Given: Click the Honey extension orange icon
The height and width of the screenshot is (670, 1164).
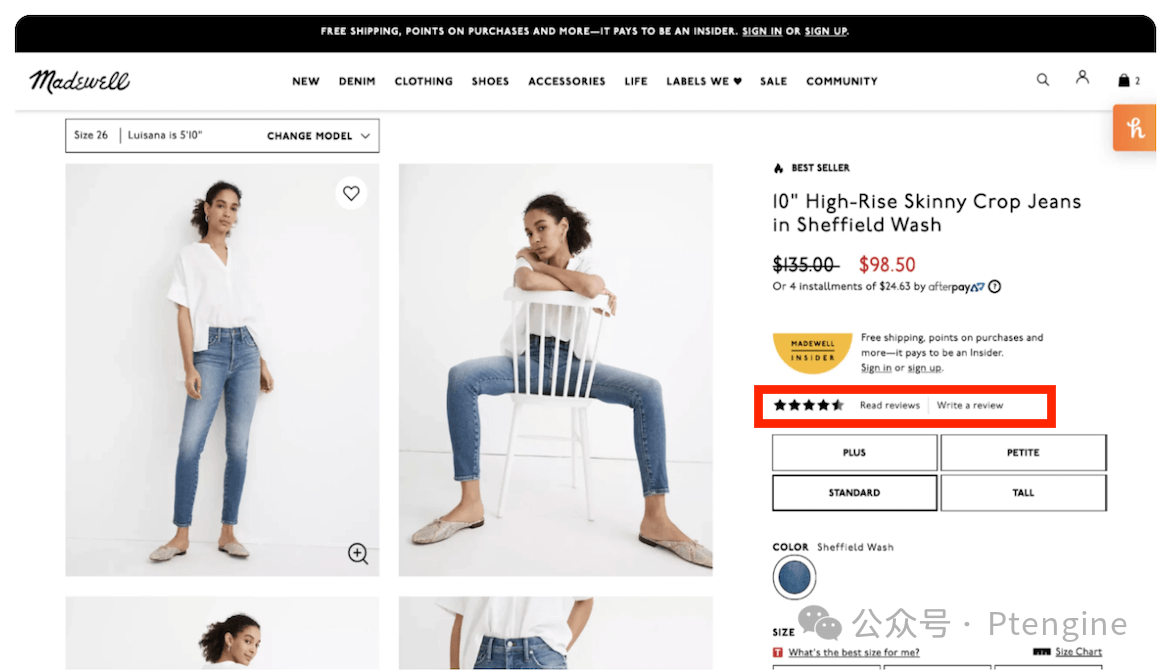Looking at the screenshot, I should point(1134,128).
